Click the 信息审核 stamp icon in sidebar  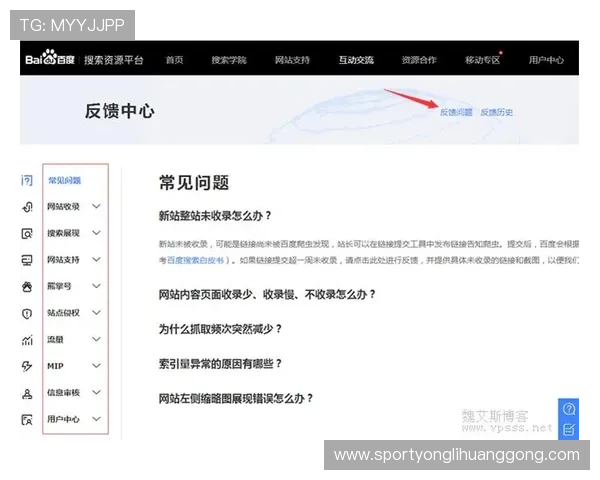click(27, 393)
